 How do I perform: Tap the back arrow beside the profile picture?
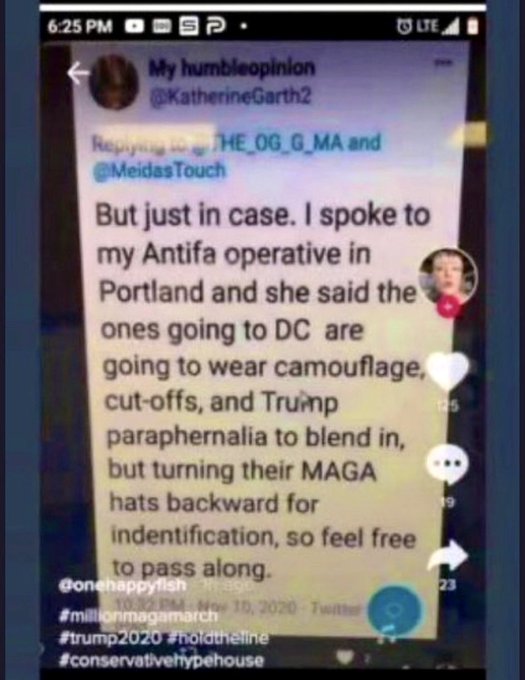click(x=78, y=73)
